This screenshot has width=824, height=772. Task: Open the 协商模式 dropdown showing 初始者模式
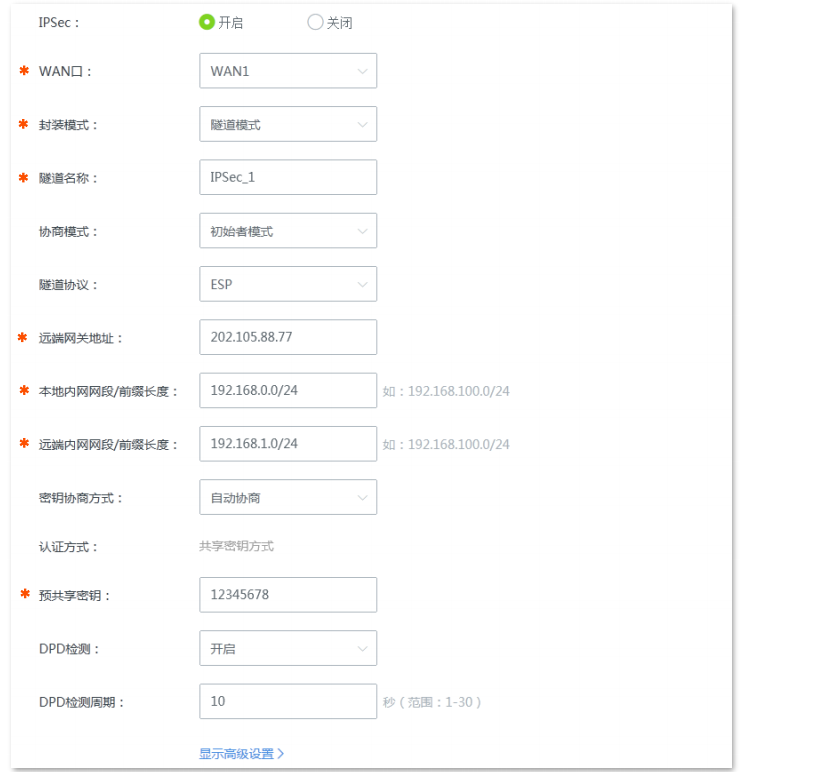coord(288,231)
